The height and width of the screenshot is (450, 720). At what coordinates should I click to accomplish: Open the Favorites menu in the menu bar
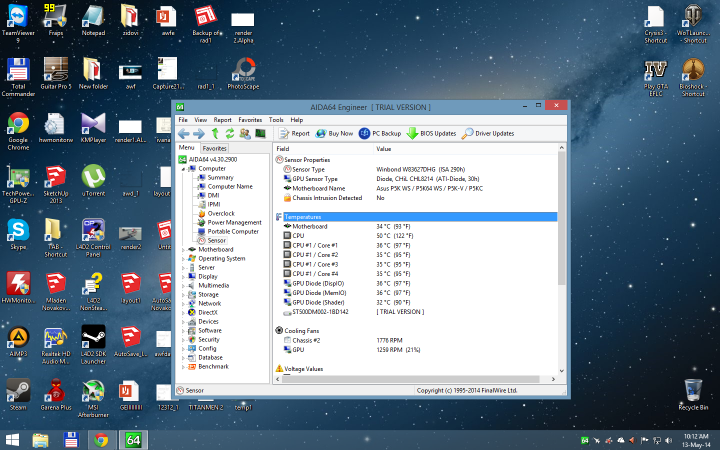(x=250, y=120)
